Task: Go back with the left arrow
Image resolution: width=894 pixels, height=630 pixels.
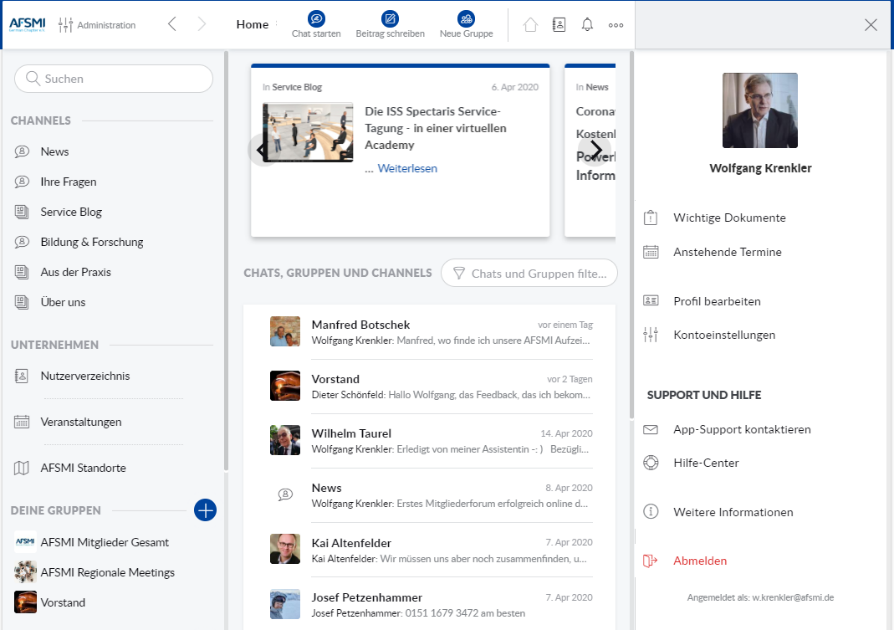Action: [172, 24]
